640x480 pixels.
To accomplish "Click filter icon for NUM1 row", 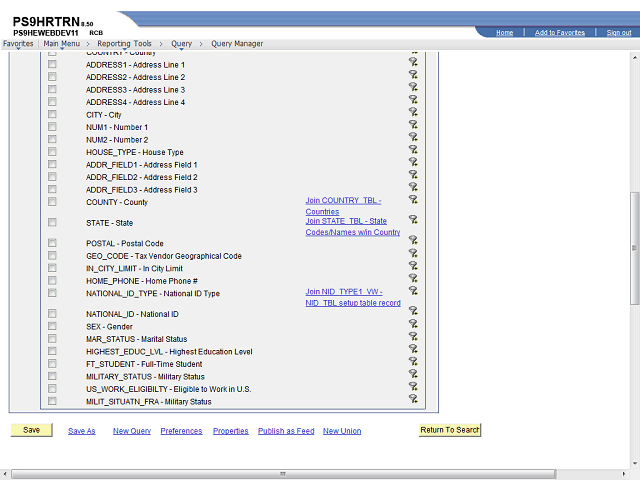I will tap(413, 124).
